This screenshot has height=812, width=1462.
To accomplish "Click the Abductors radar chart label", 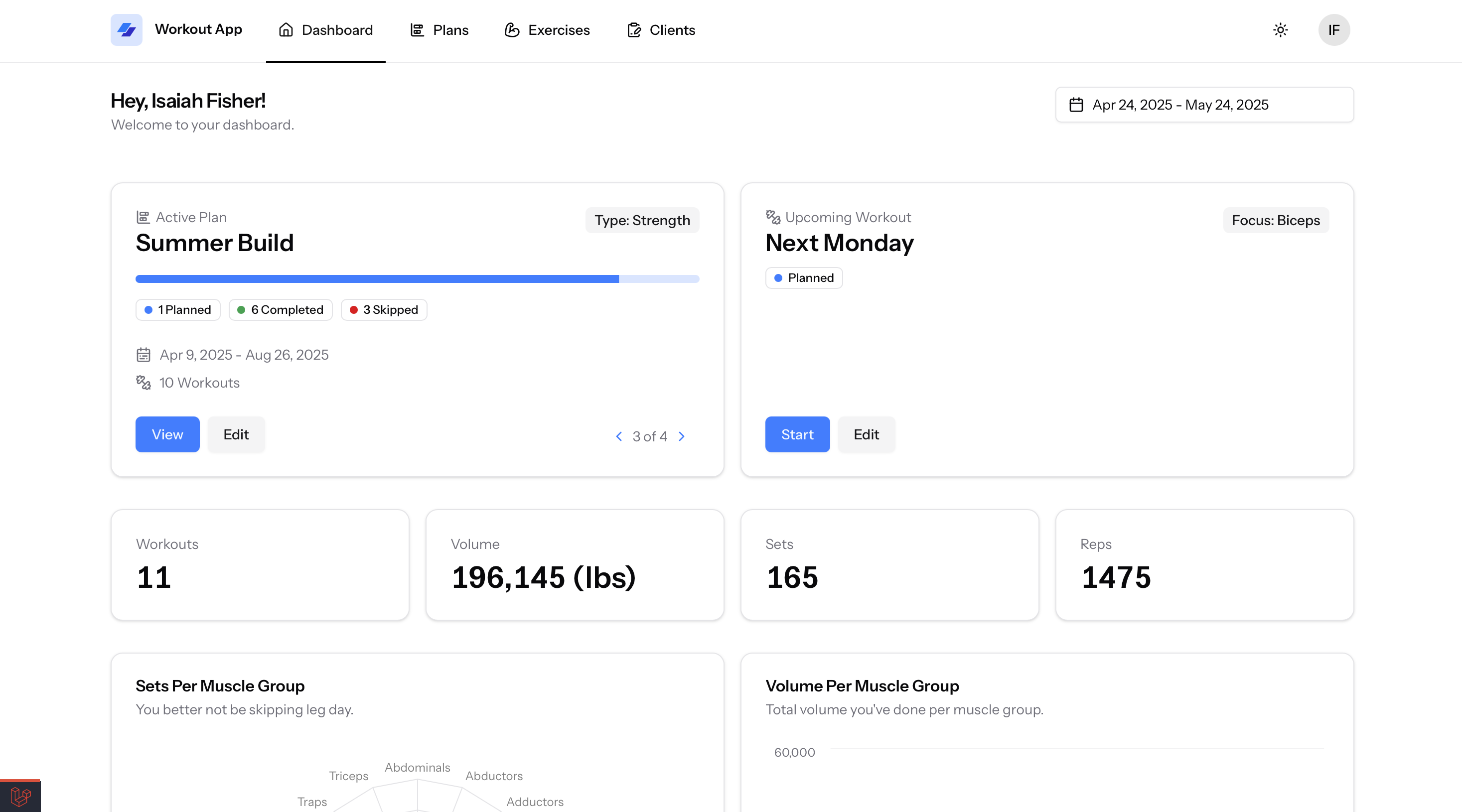I will point(494,776).
